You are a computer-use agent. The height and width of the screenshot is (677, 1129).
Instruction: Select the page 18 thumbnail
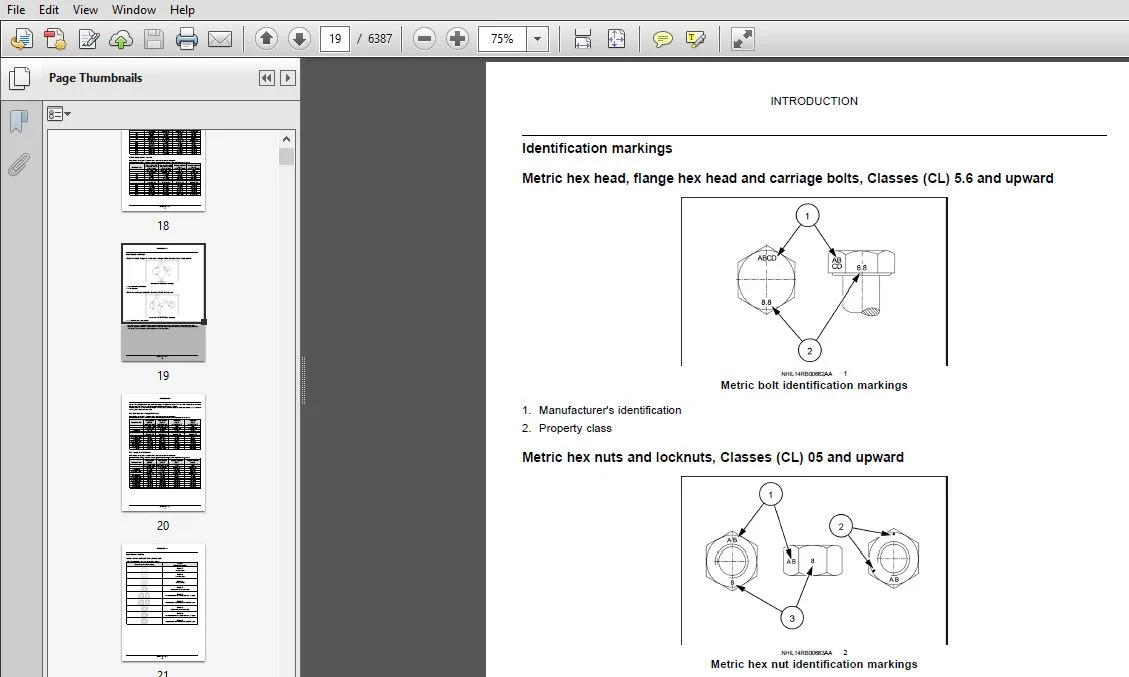pos(163,171)
